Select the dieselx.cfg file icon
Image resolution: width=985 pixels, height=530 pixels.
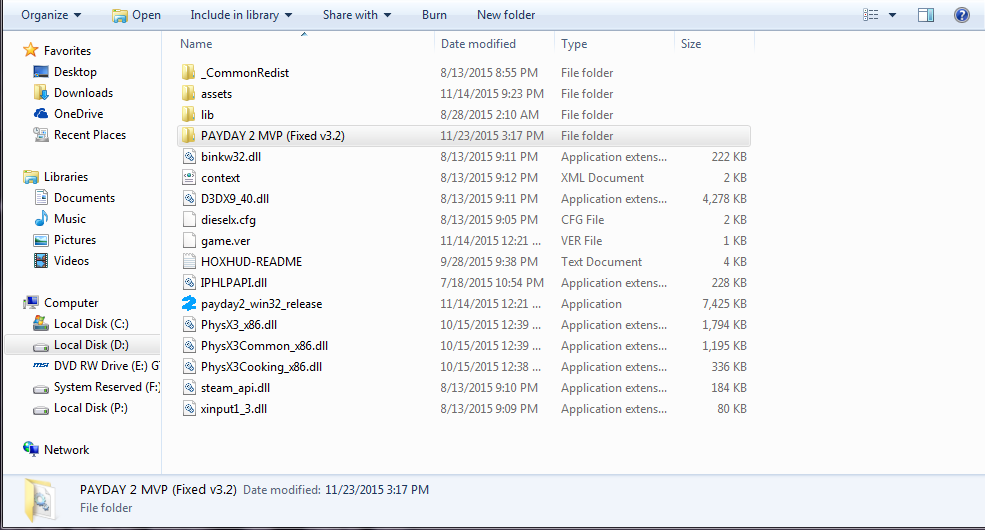[x=189, y=220]
